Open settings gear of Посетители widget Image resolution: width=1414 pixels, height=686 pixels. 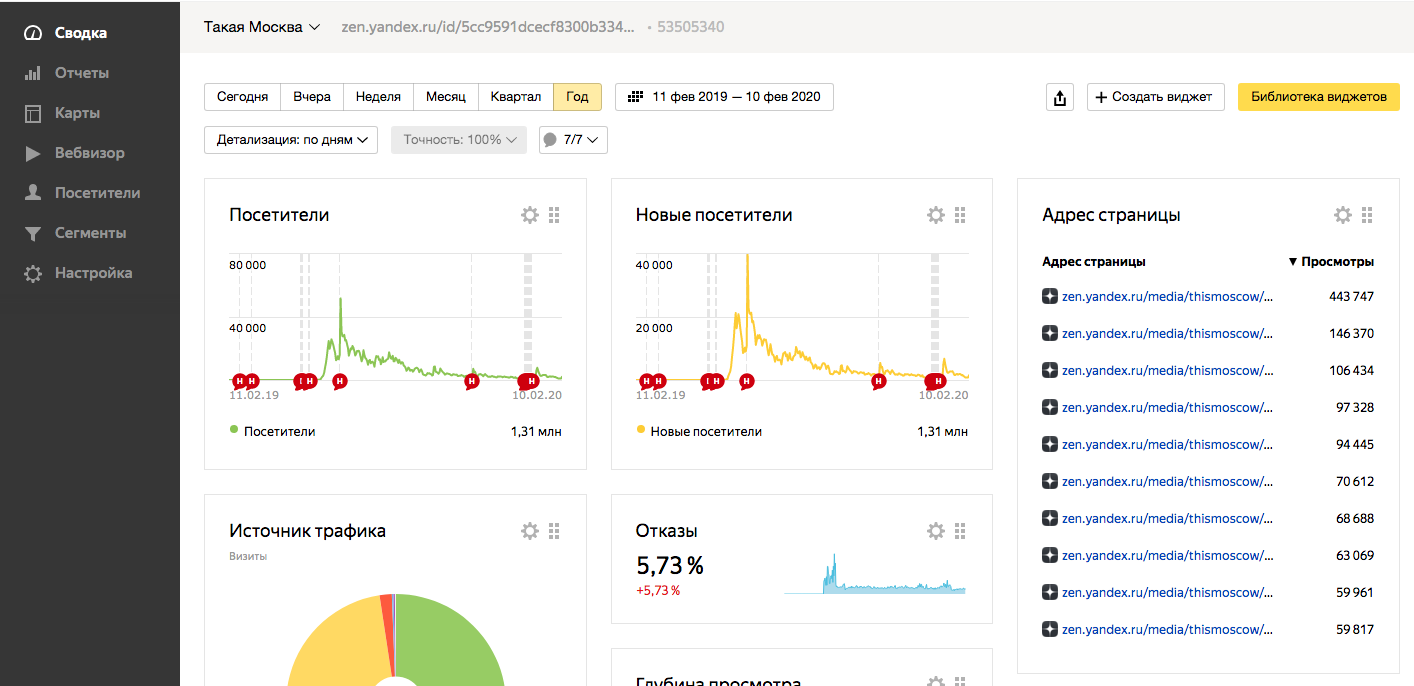coord(530,215)
